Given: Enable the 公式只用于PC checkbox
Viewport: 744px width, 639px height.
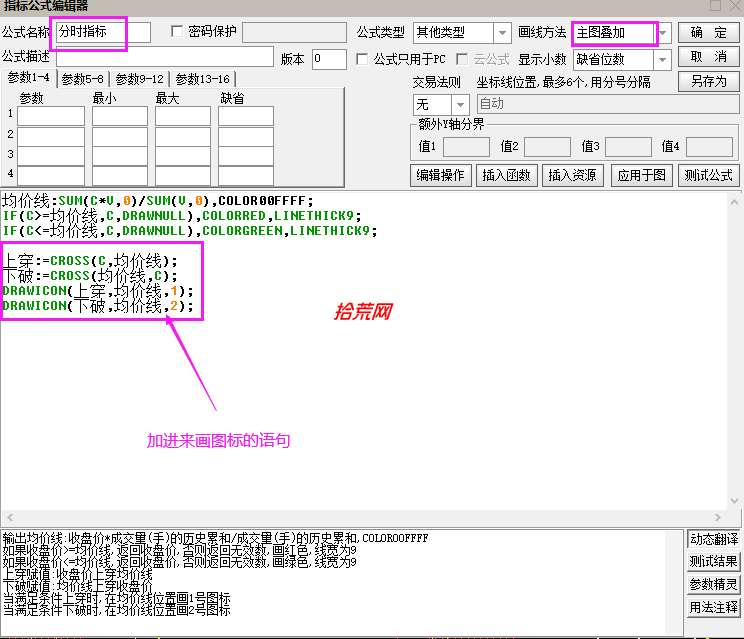Looking at the screenshot, I should 362,59.
